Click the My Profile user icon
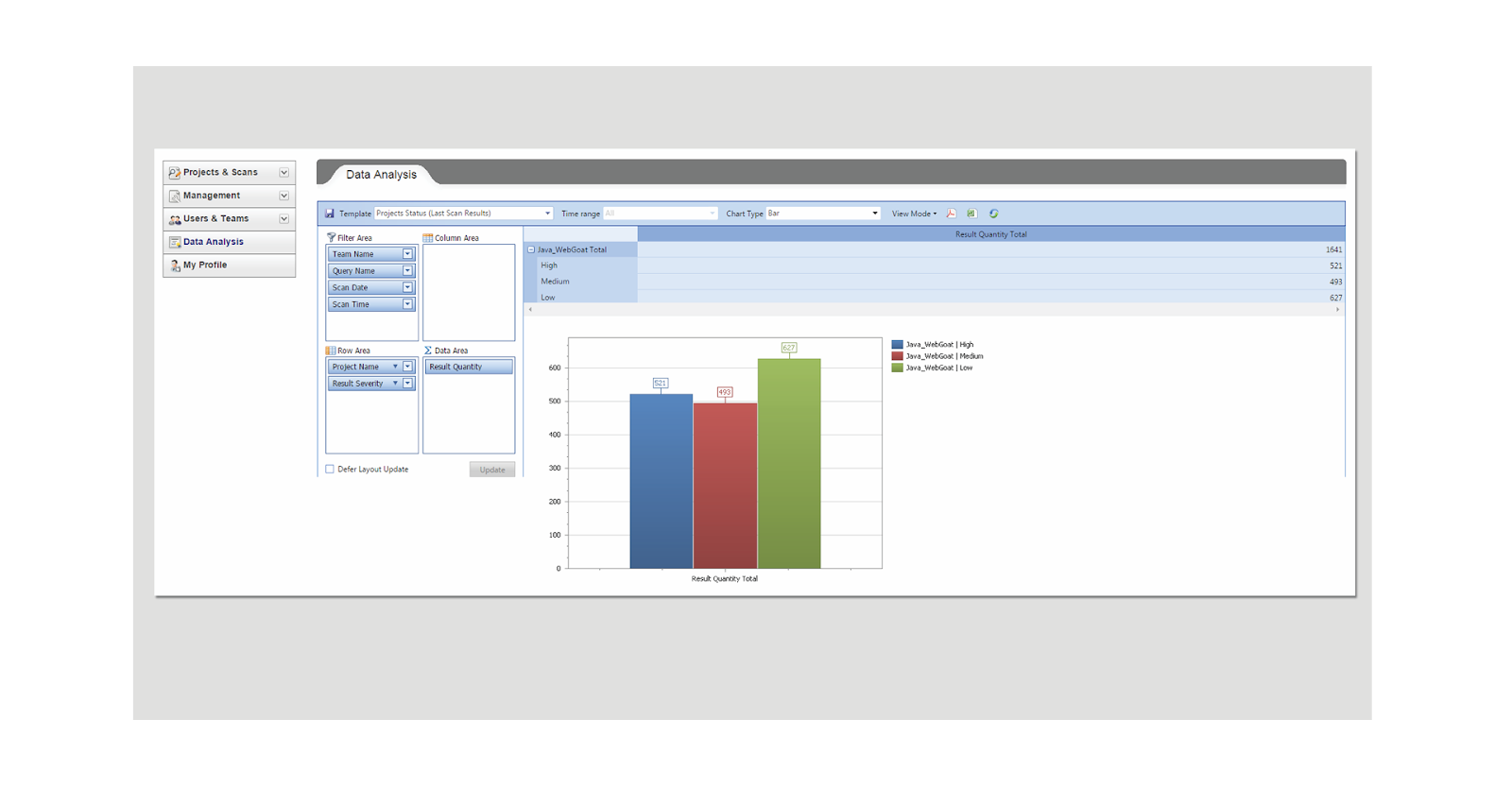The width and height of the screenshot is (1512, 805). [175, 265]
